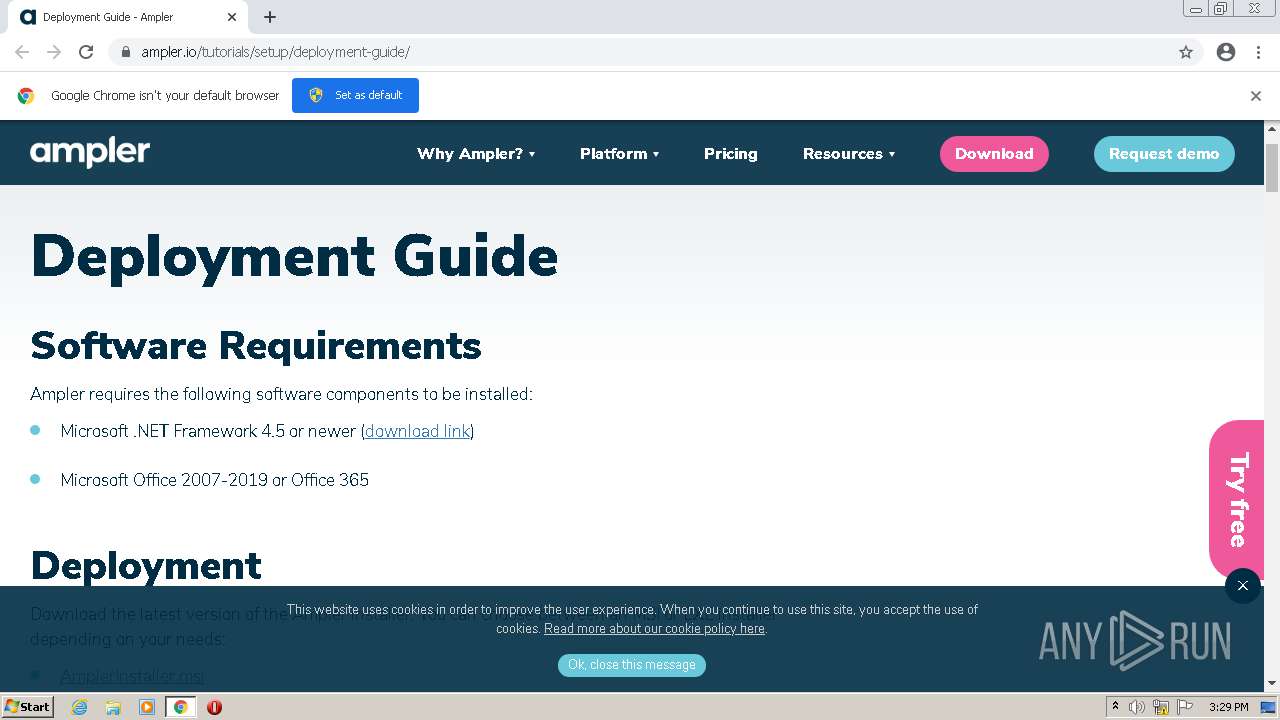This screenshot has width=1280, height=720.
Task: Click the Software Requirements heading
Action: pos(256,345)
